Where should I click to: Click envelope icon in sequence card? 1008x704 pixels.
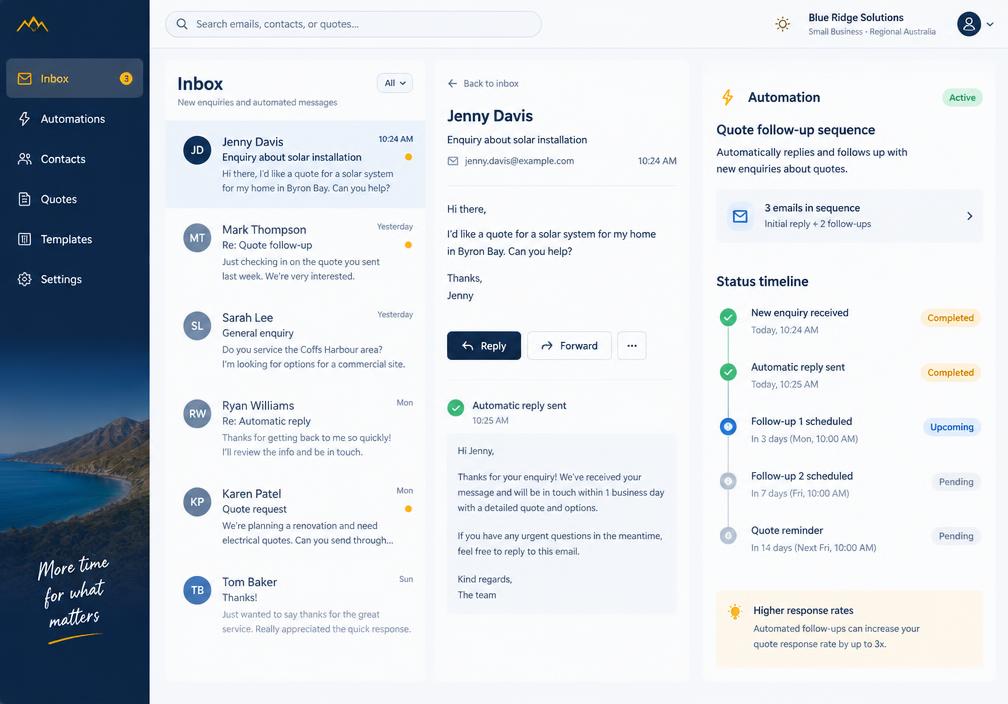click(x=740, y=216)
